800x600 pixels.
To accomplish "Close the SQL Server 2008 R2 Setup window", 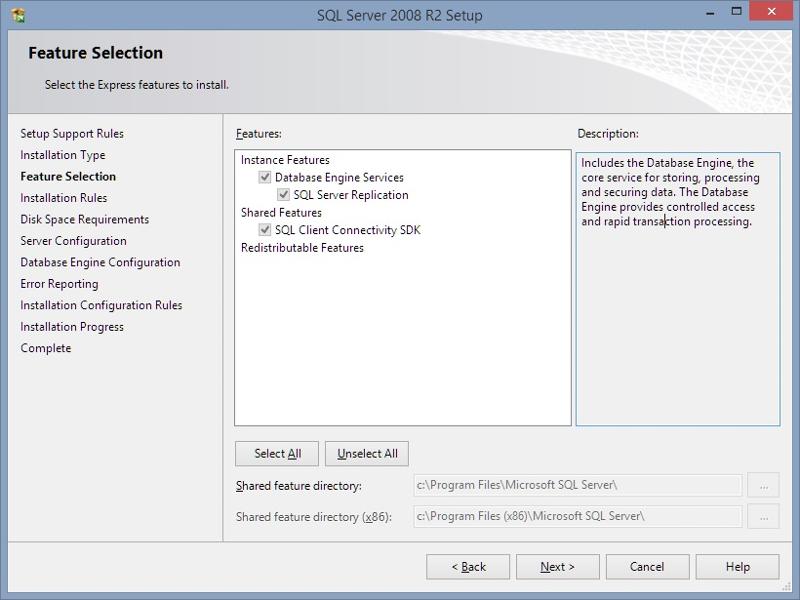I will click(x=771, y=11).
